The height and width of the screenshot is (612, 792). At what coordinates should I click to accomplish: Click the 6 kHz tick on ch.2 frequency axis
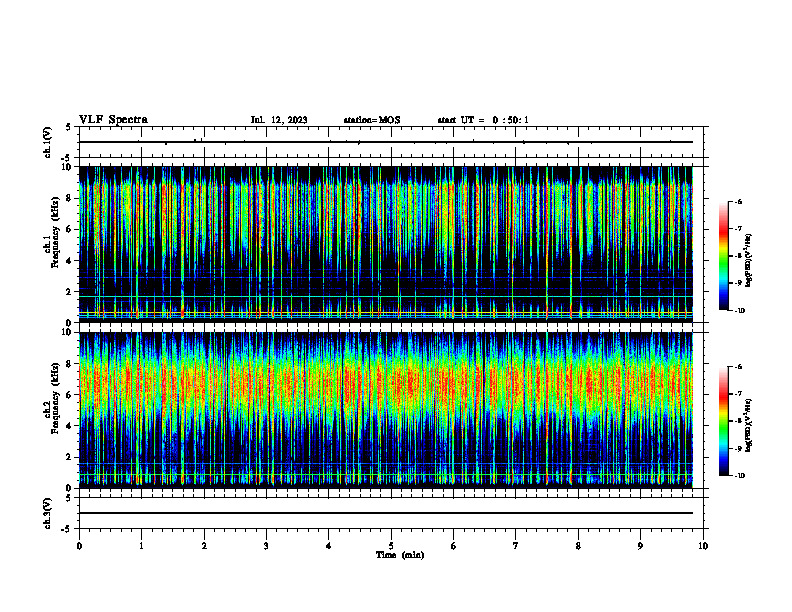[x=70, y=395]
